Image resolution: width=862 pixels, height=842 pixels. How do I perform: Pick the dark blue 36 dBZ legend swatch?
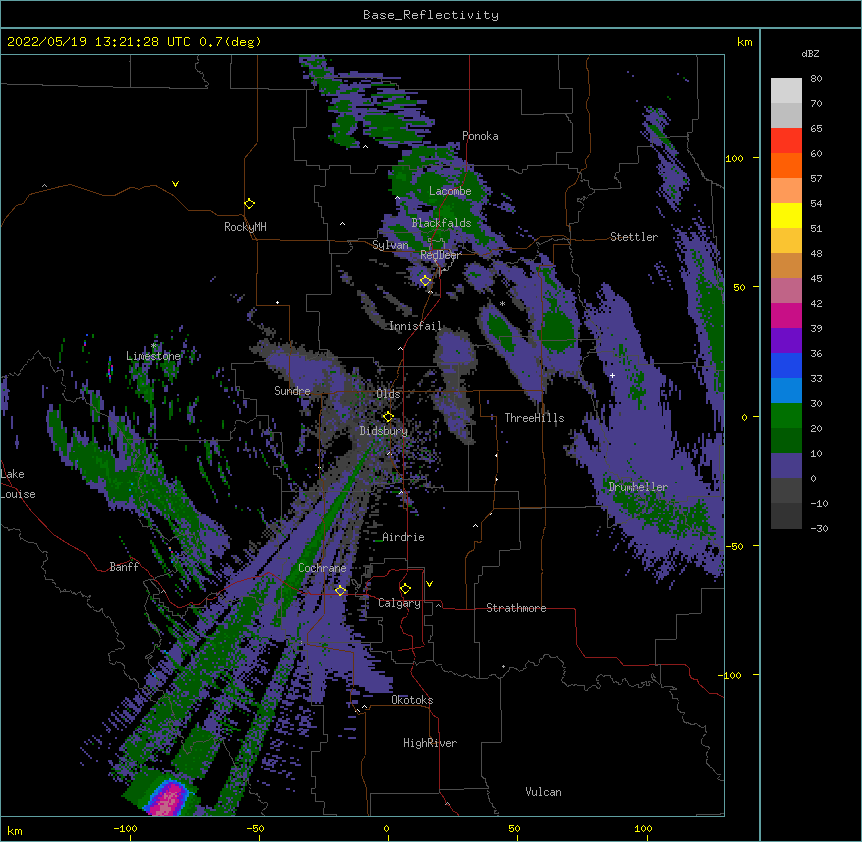coord(786,365)
